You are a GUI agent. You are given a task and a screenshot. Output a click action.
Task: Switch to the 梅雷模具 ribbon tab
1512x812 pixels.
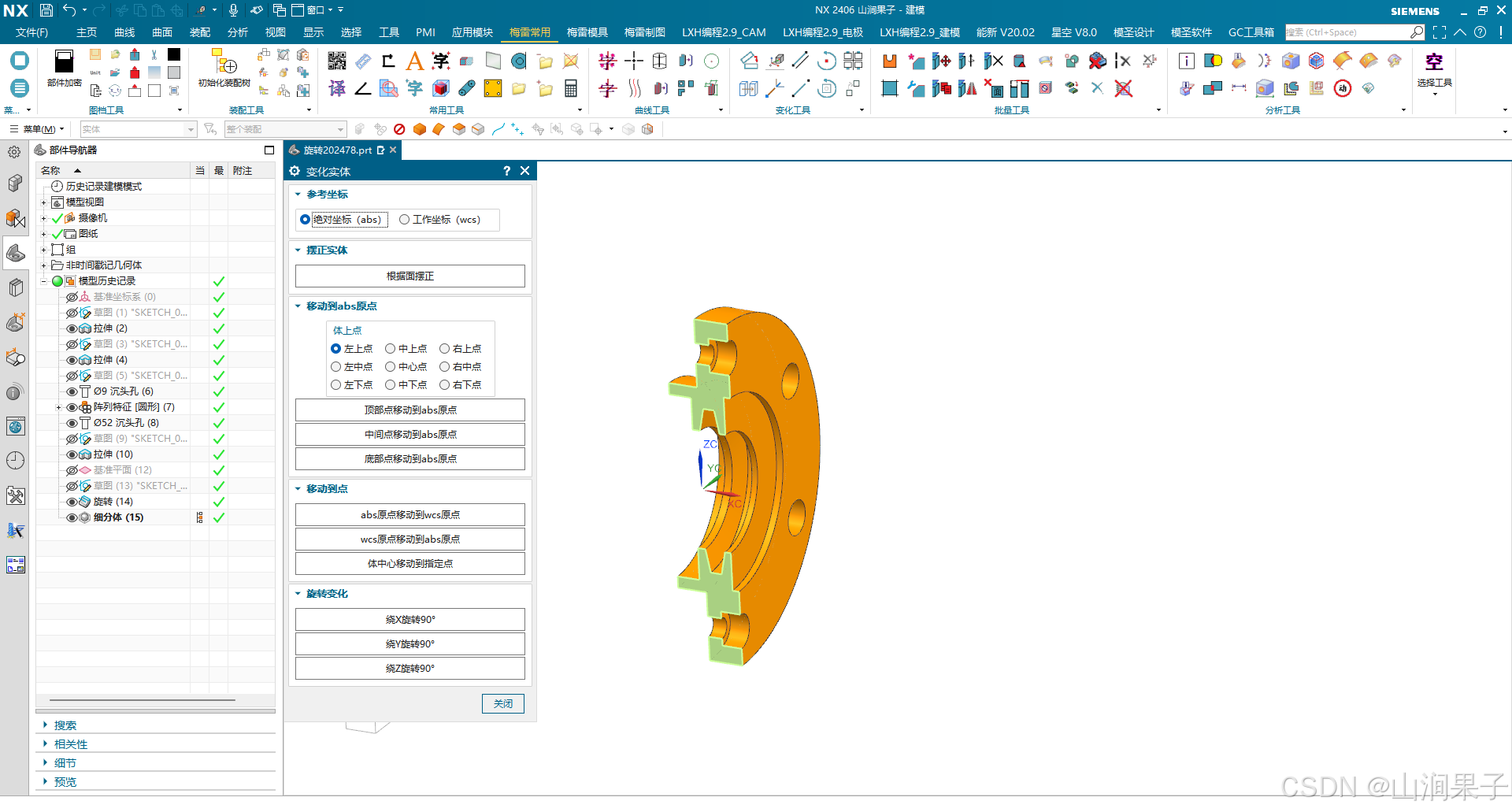(587, 32)
